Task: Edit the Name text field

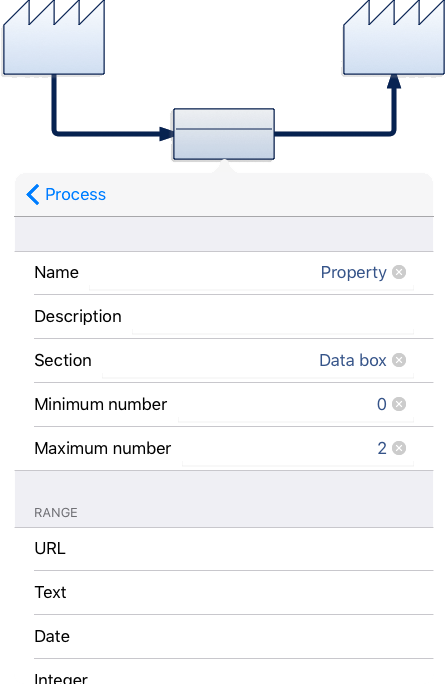Action: click(x=251, y=273)
